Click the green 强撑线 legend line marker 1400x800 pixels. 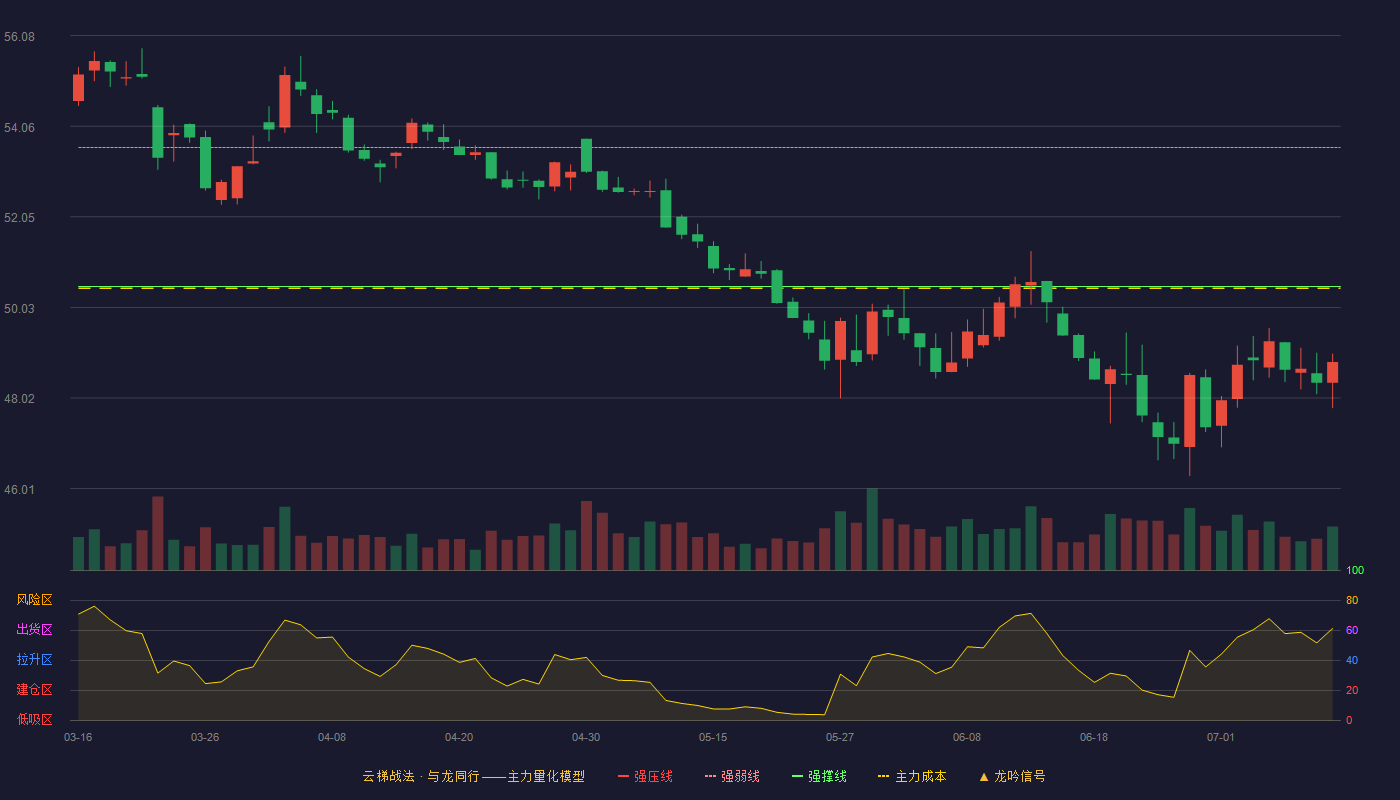798,776
